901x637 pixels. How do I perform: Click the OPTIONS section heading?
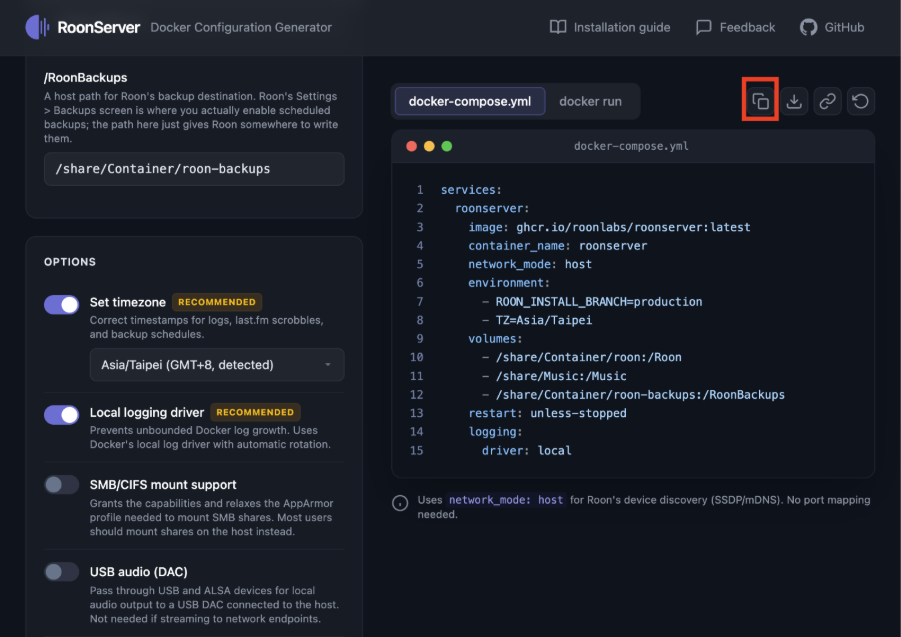point(70,262)
